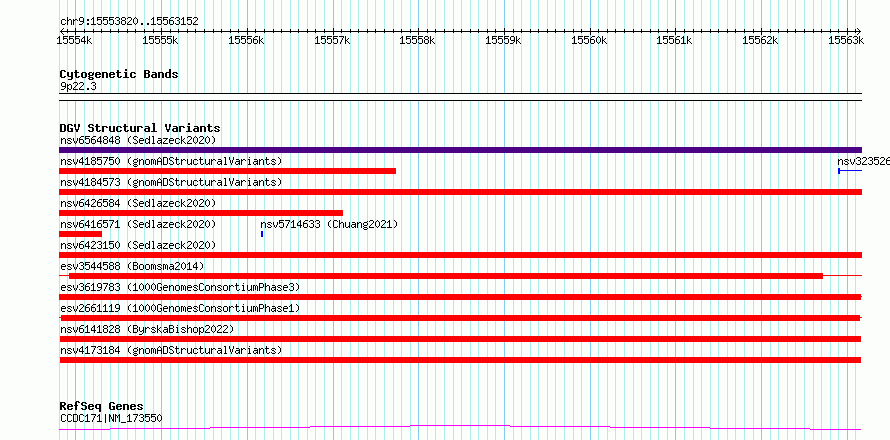Click the Cytogenetic Bands track title
The width and height of the screenshot is (890, 440).
tap(119, 74)
